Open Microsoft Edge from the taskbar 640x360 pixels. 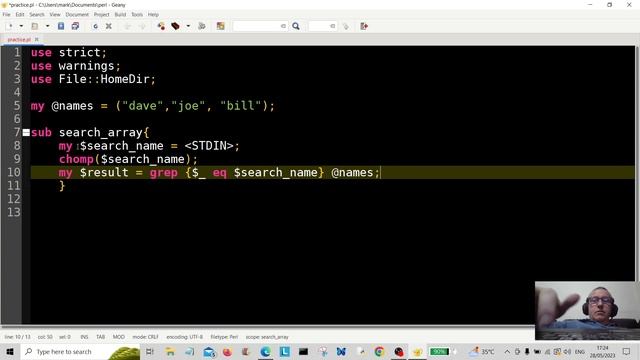click(265, 351)
